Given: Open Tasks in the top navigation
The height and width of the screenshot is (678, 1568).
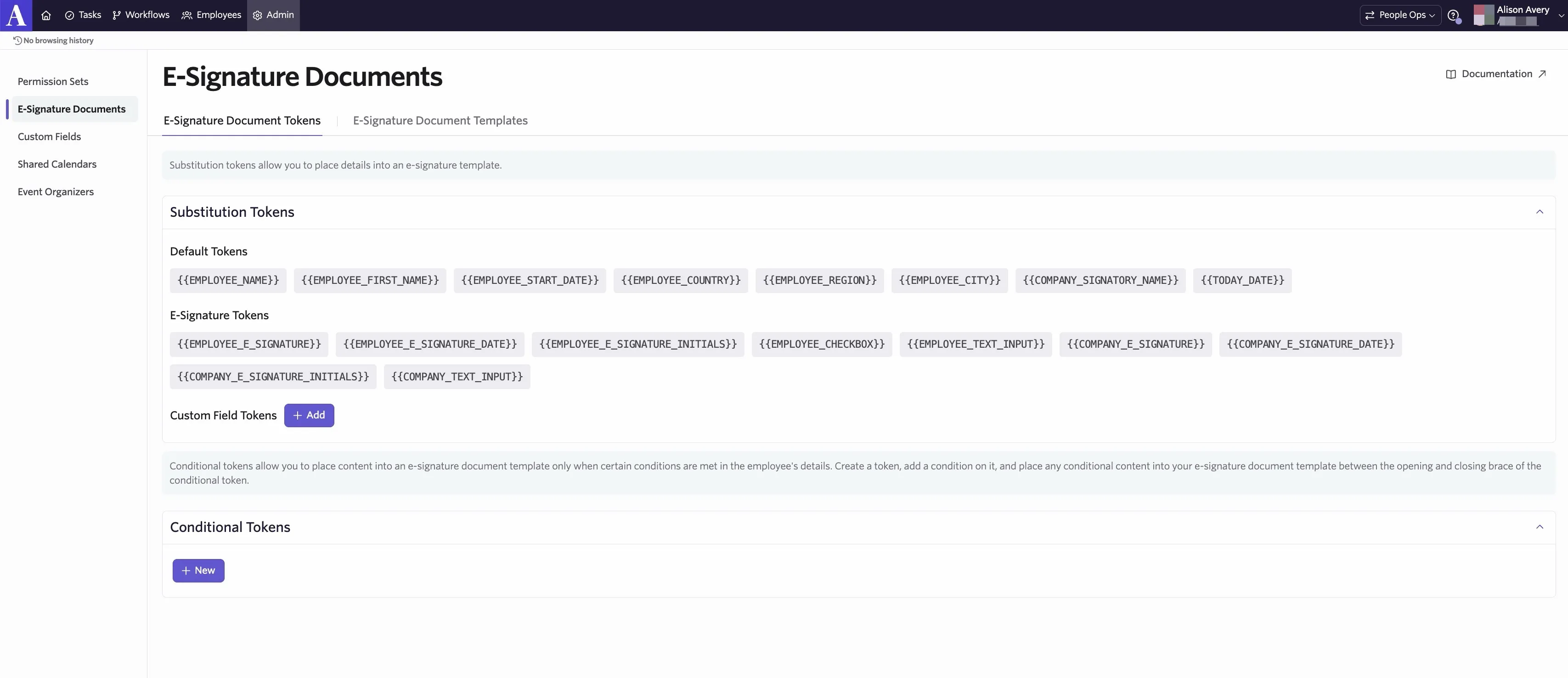Looking at the screenshot, I should [x=84, y=15].
